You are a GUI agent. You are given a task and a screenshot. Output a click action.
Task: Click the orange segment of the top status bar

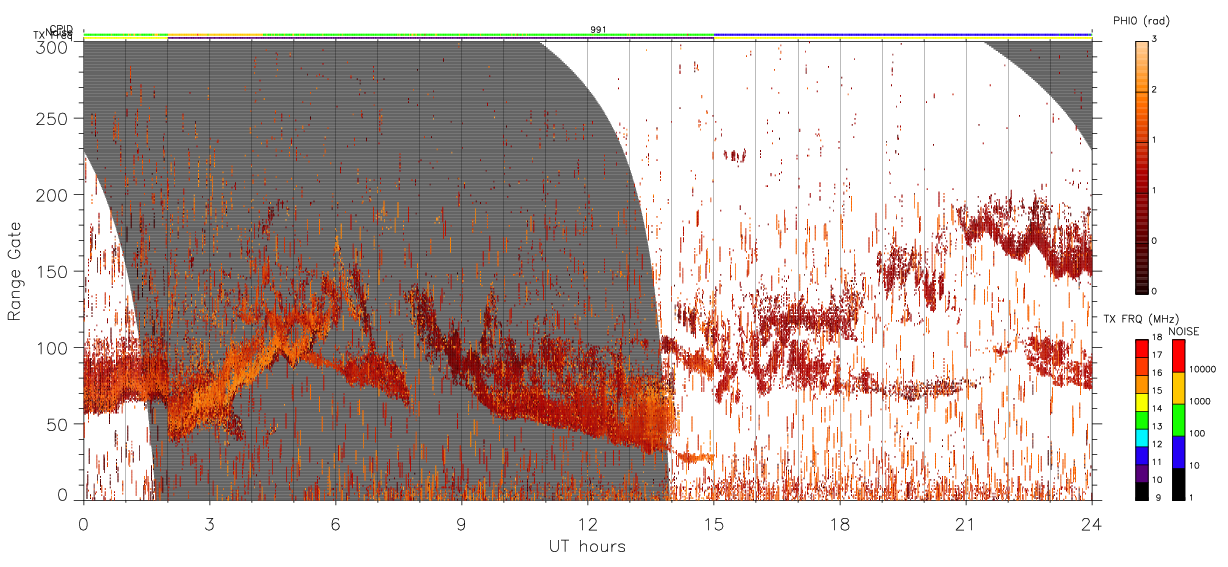click(215, 34)
